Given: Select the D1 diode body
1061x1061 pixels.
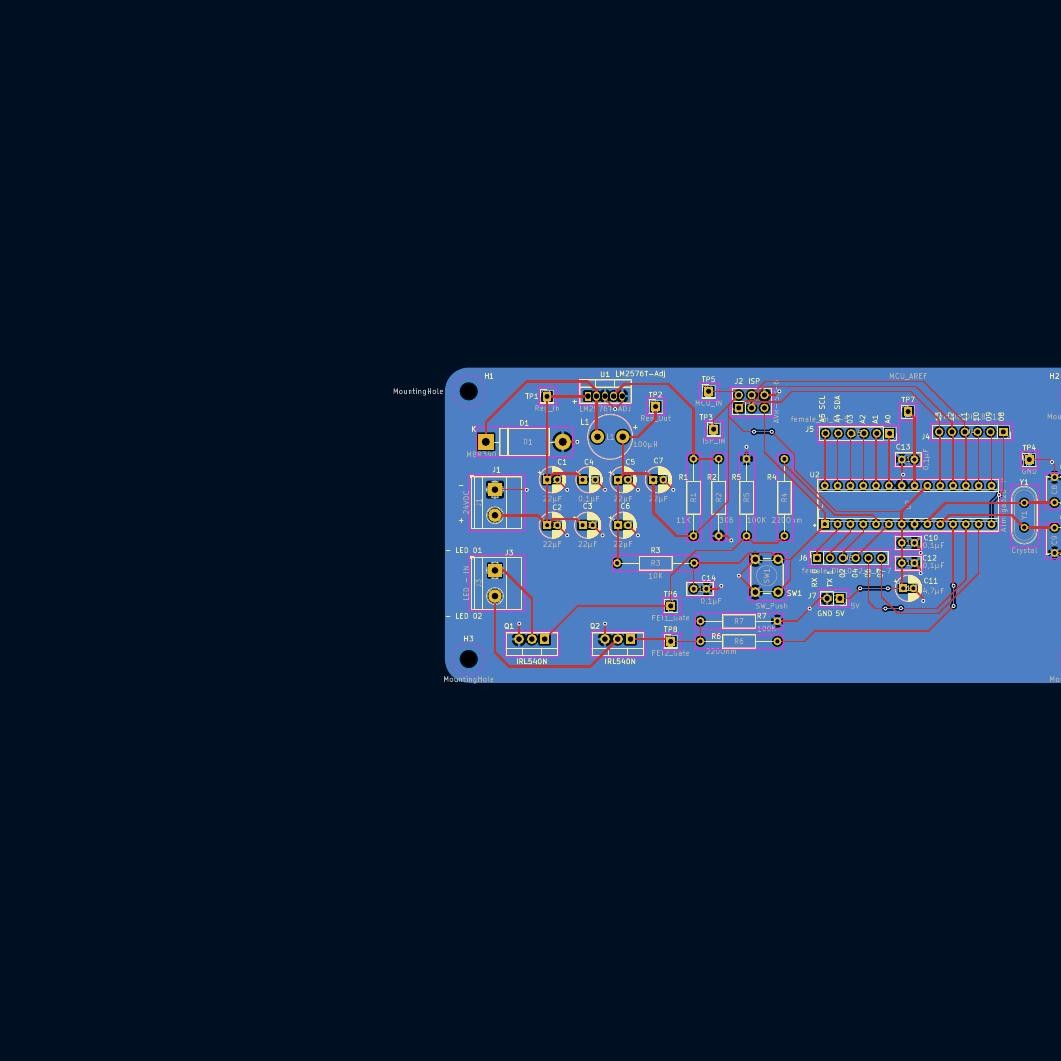Looking at the screenshot, I should pyautogui.click(x=524, y=442).
